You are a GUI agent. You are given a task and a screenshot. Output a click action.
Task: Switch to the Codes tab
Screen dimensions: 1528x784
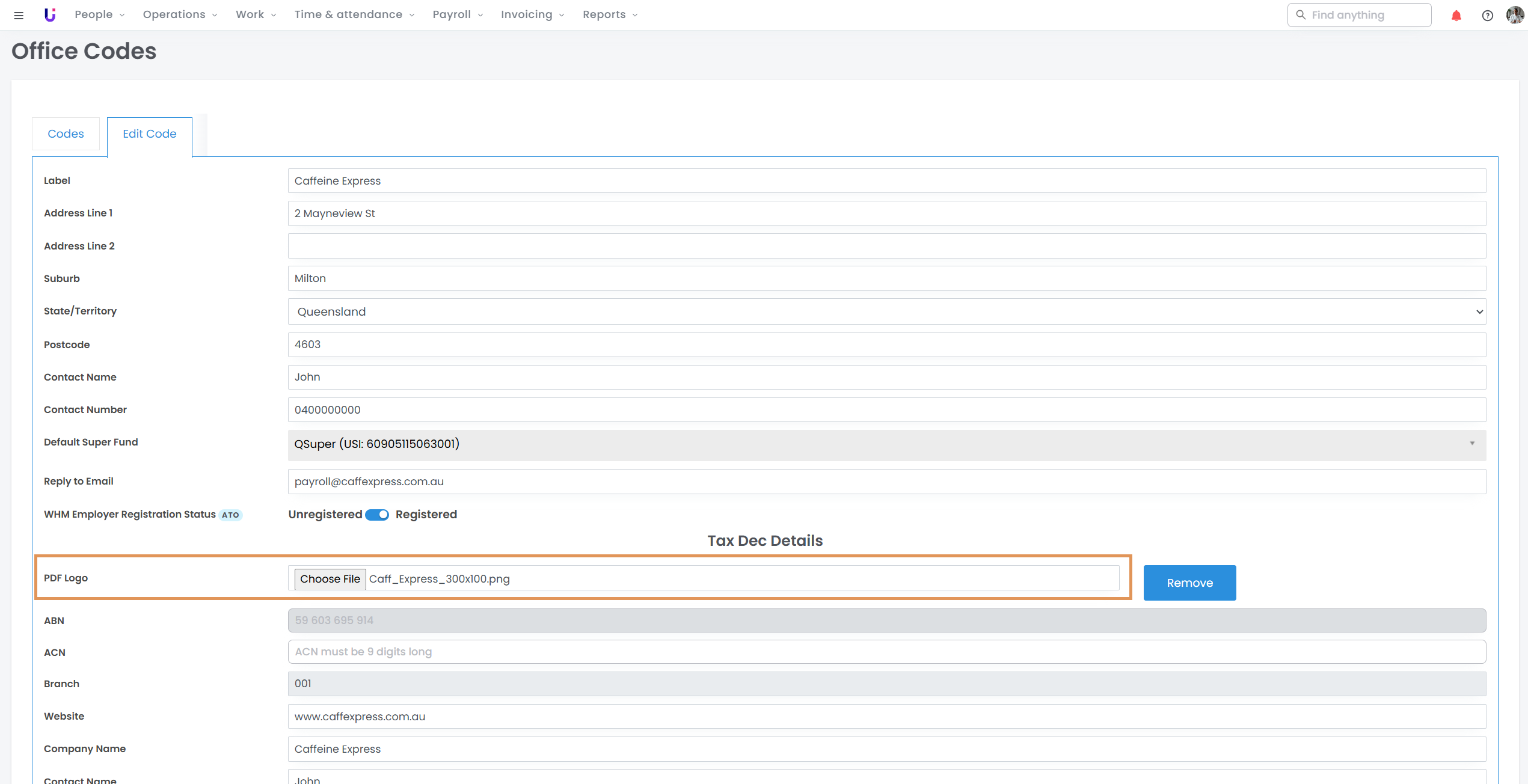(x=66, y=134)
